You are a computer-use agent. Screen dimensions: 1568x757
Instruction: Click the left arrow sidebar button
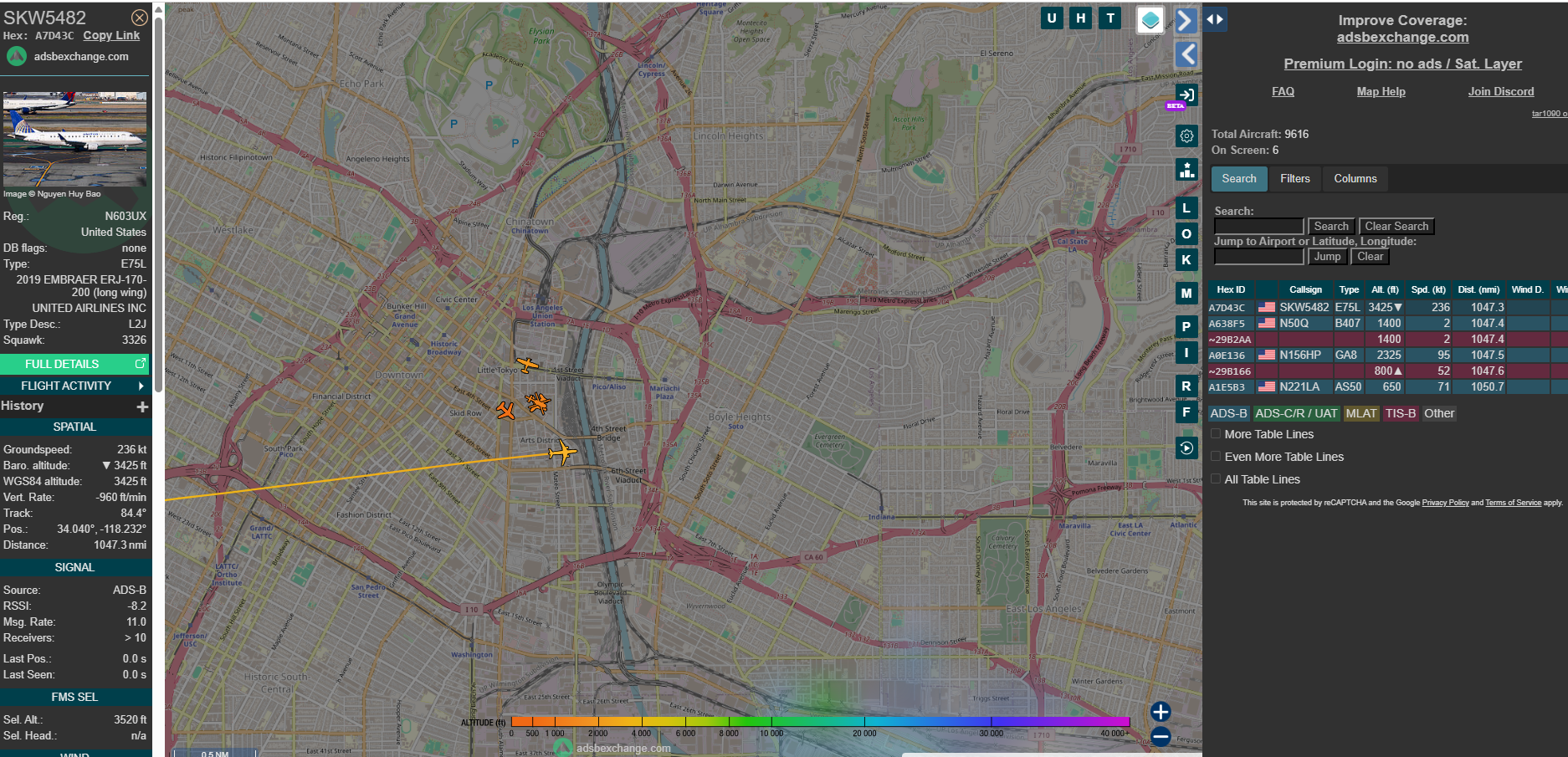[x=1186, y=55]
